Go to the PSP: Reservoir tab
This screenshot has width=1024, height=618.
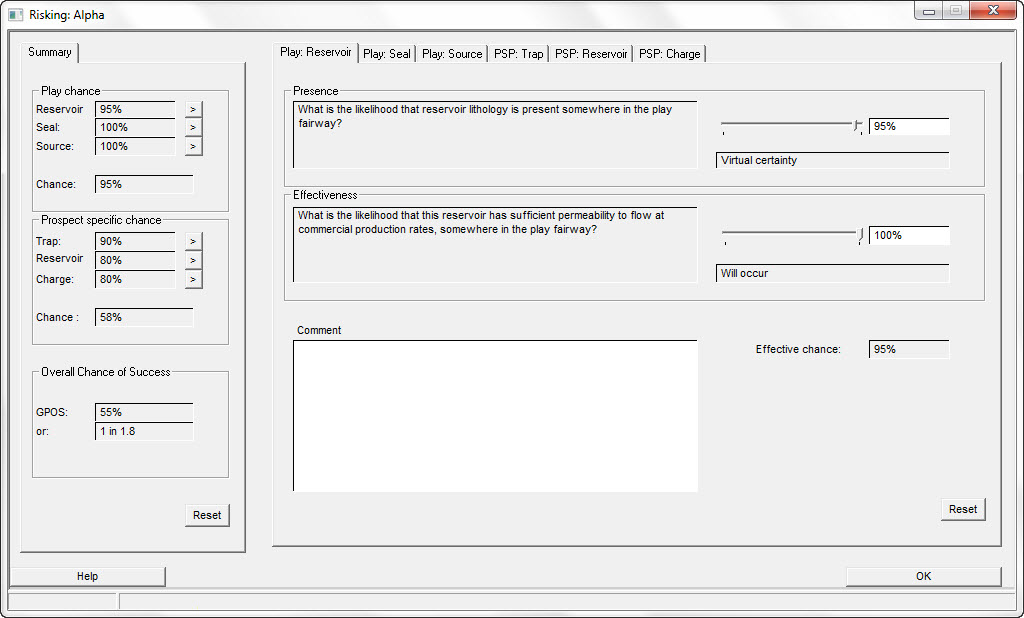tap(591, 54)
